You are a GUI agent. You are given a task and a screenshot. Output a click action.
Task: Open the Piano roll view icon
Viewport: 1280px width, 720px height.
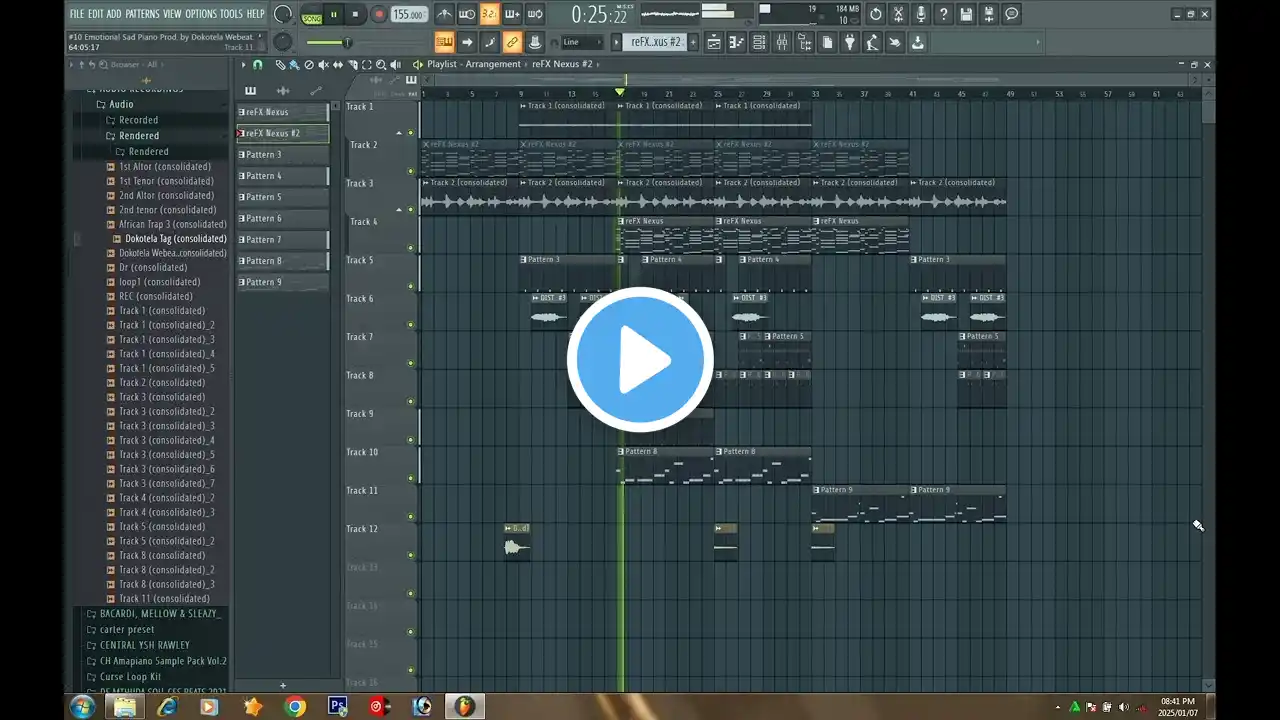tap(737, 42)
